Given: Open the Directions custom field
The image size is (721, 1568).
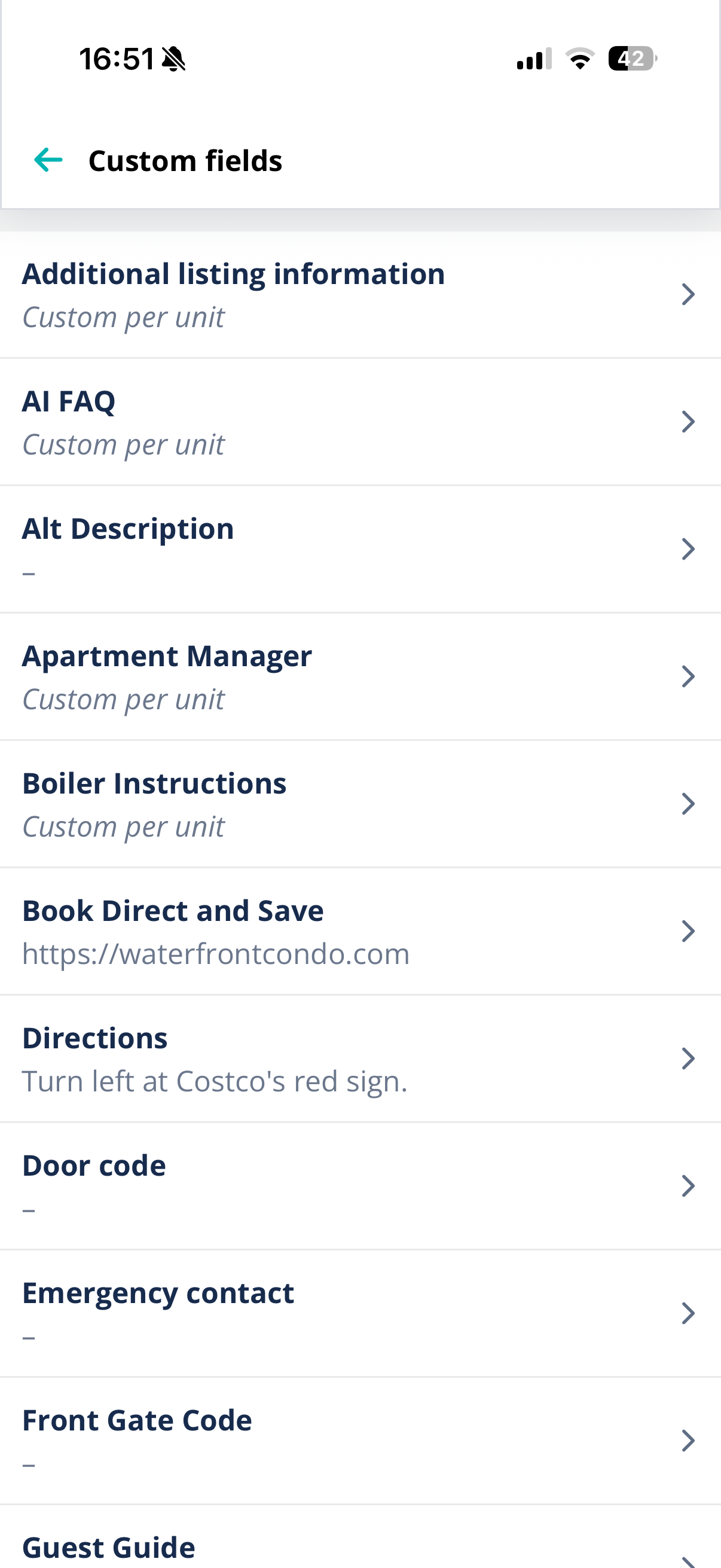Looking at the screenshot, I should pyautogui.click(x=360, y=1059).
